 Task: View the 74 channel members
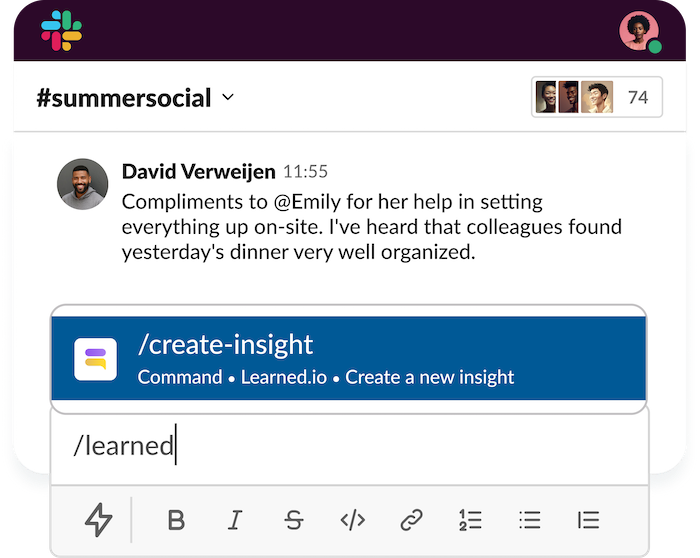click(x=598, y=97)
